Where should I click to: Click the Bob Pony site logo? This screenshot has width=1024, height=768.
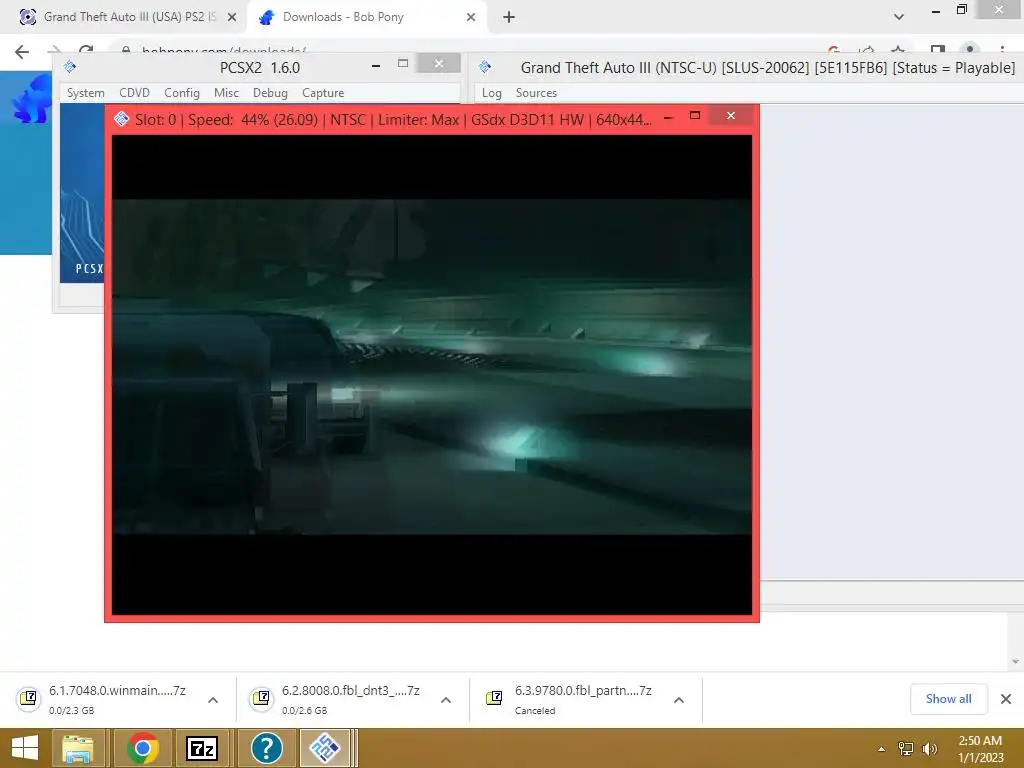click(x=33, y=98)
